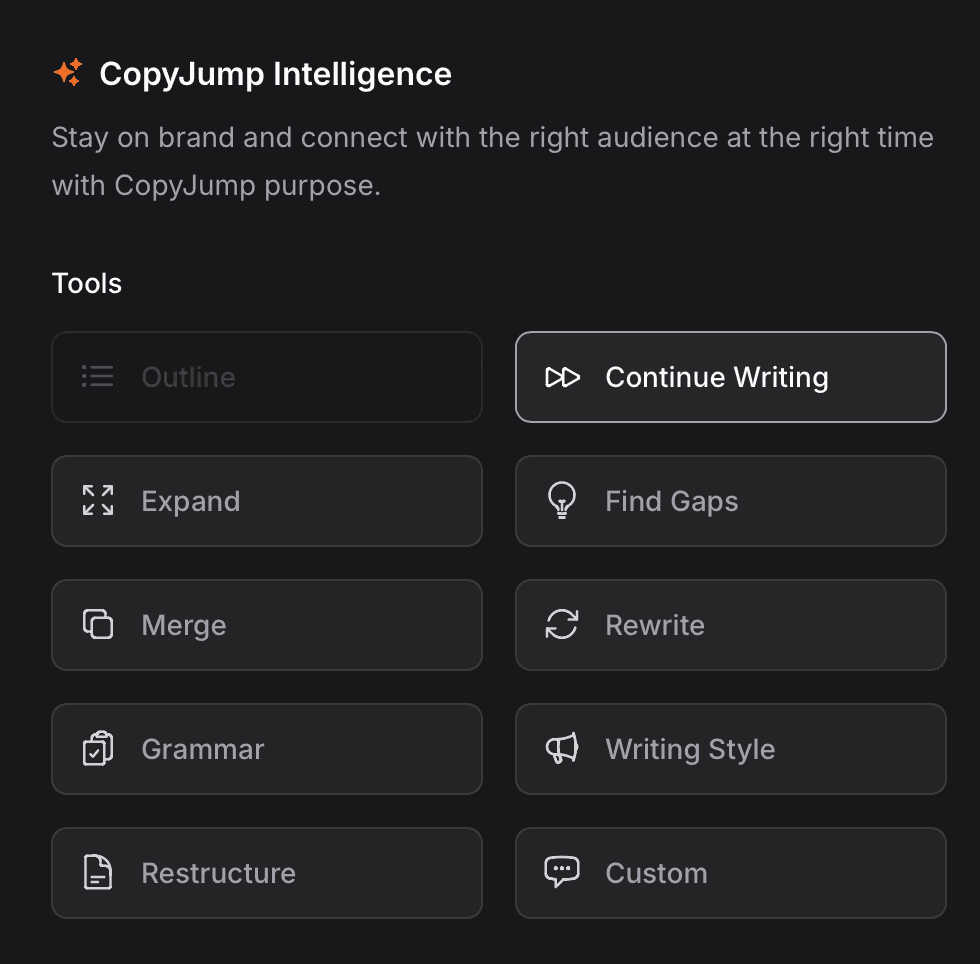Click the Grammar clipboard check icon
Screen dimensions: 980x964
tap(98, 748)
